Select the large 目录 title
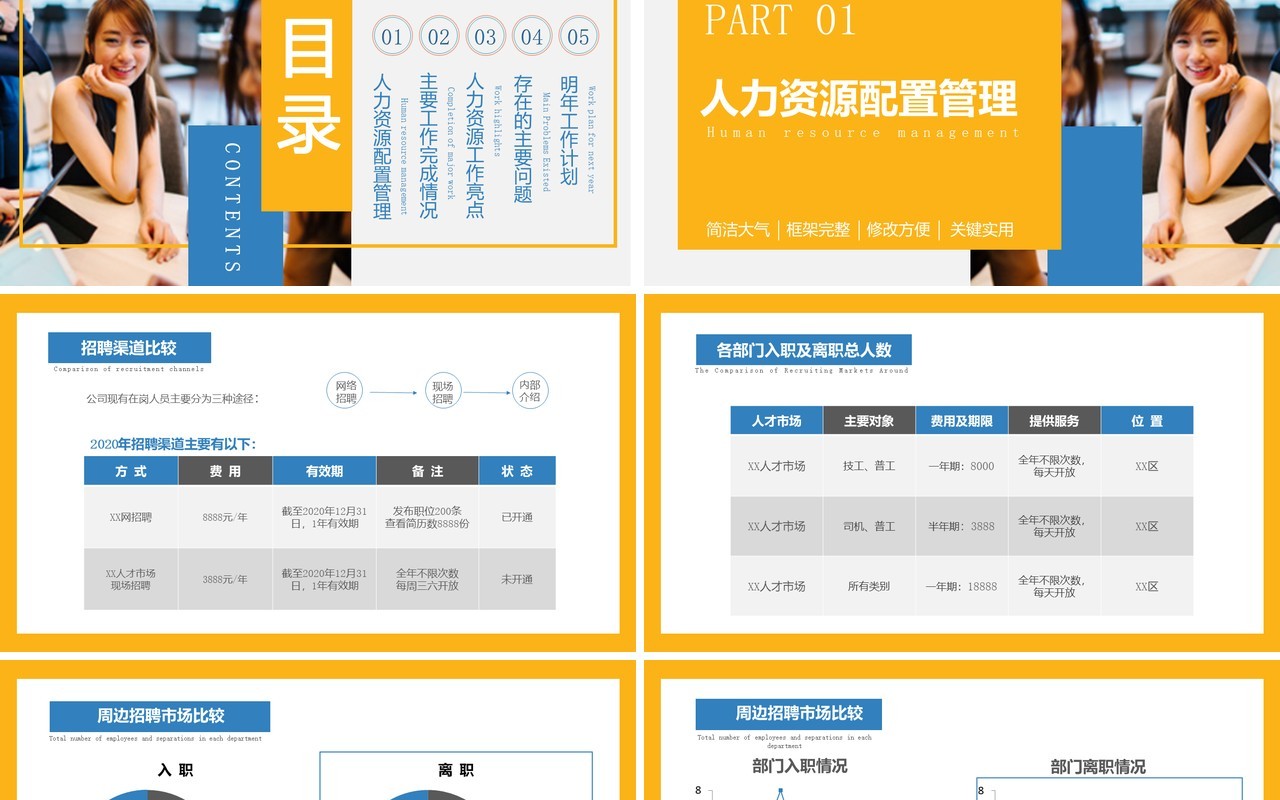Image resolution: width=1280 pixels, height=800 pixels. [x=308, y=86]
